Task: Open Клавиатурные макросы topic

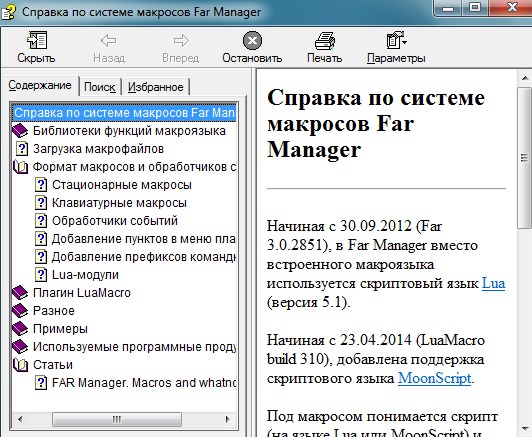Action: [119, 203]
